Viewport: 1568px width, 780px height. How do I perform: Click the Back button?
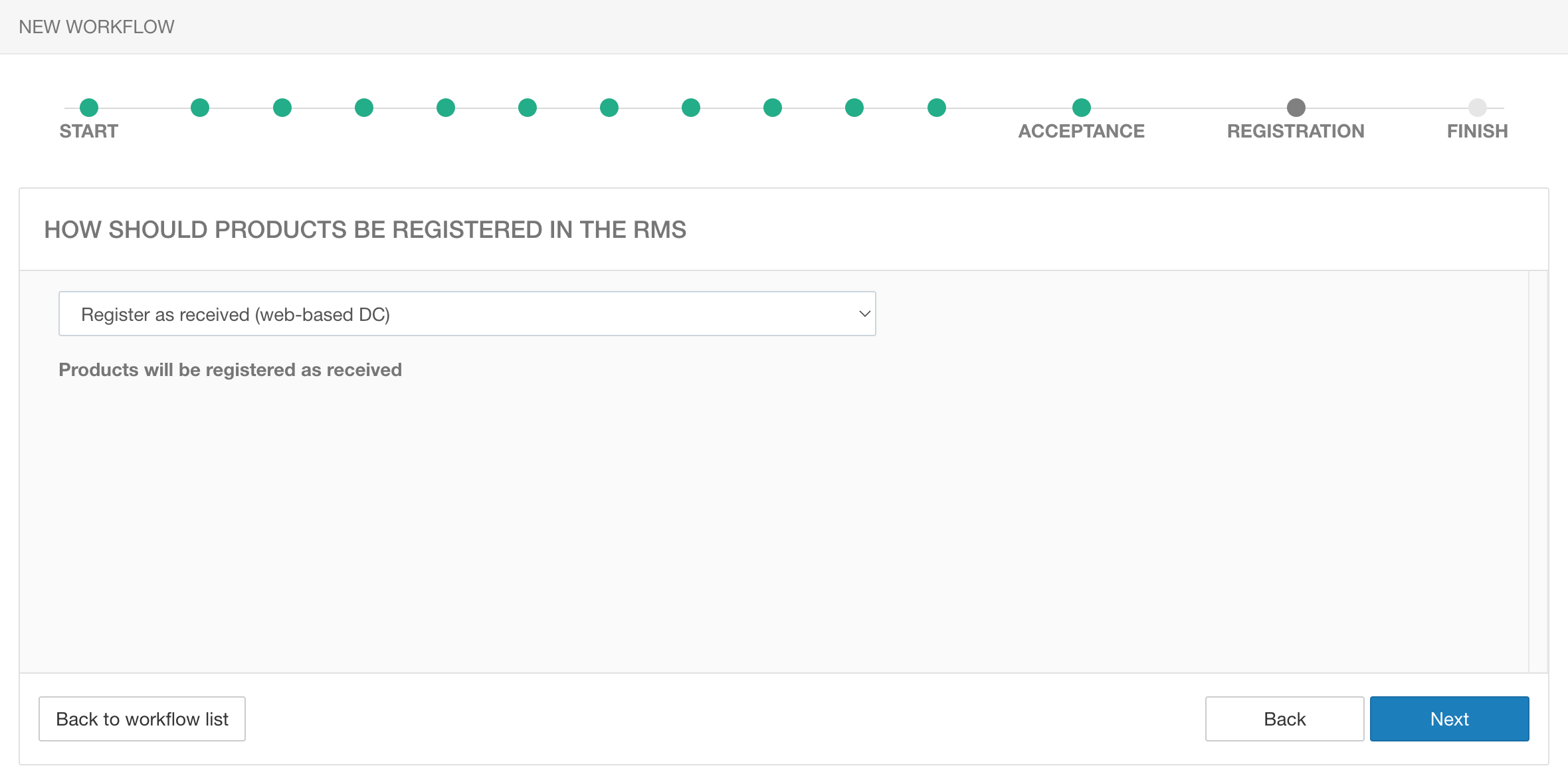(x=1284, y=719)
